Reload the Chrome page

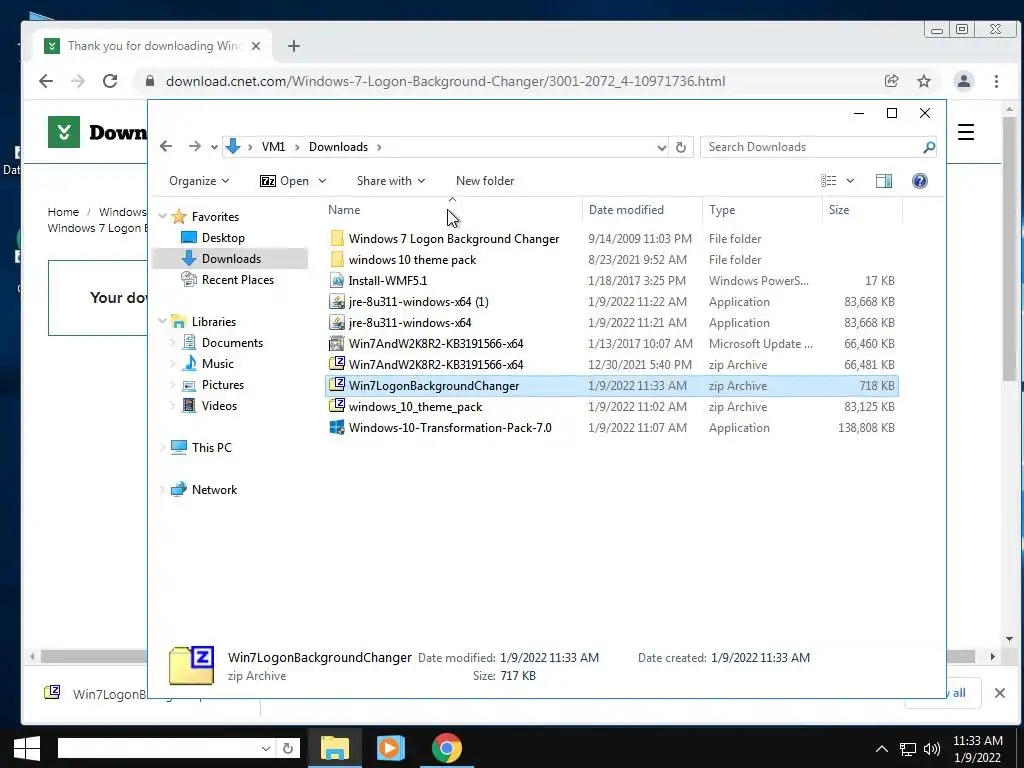click(x=110, y=81)
